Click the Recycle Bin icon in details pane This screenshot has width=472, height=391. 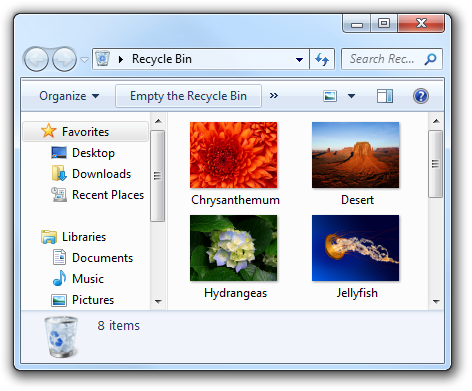pos(61,337)
